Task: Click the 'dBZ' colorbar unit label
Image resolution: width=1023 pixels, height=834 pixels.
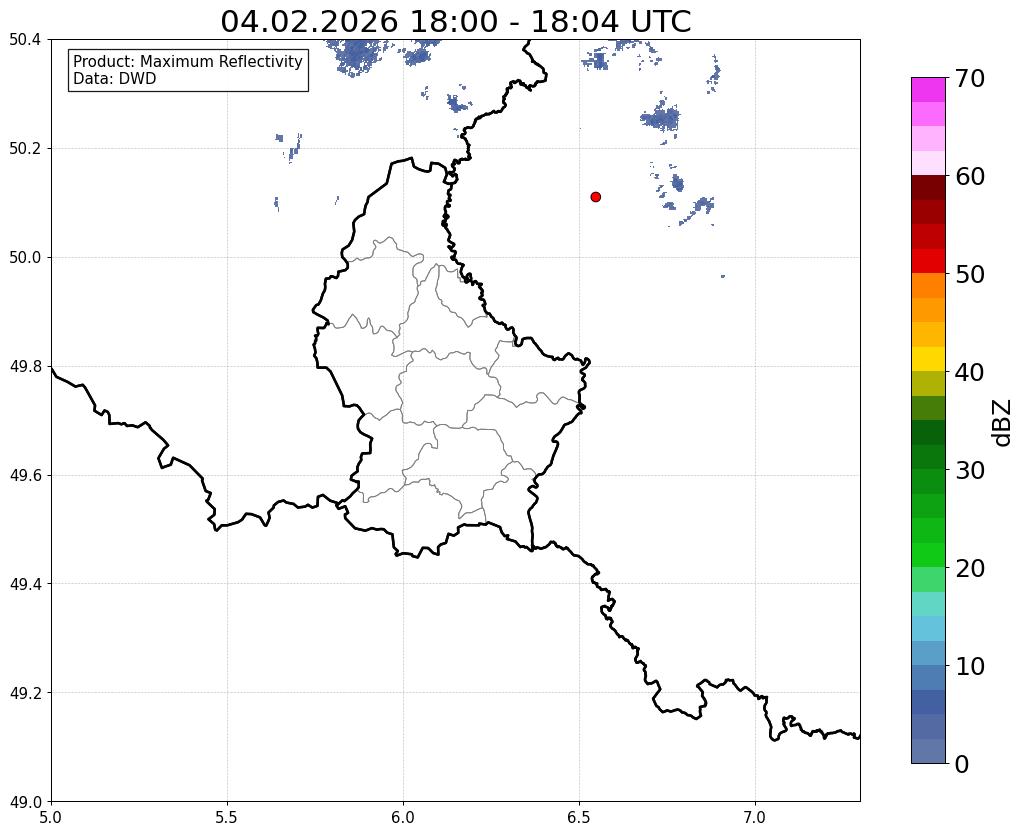Action: [x=1003, y=422]
